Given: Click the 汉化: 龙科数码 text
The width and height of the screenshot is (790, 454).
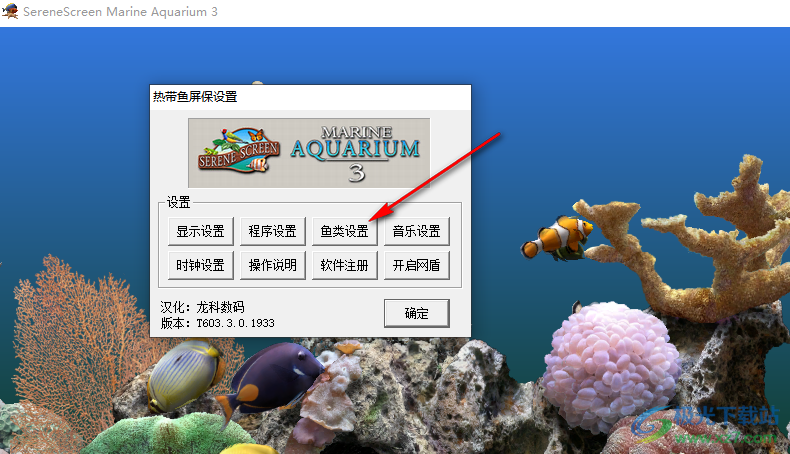Looking at the screenshot, I should click(203, 307).
